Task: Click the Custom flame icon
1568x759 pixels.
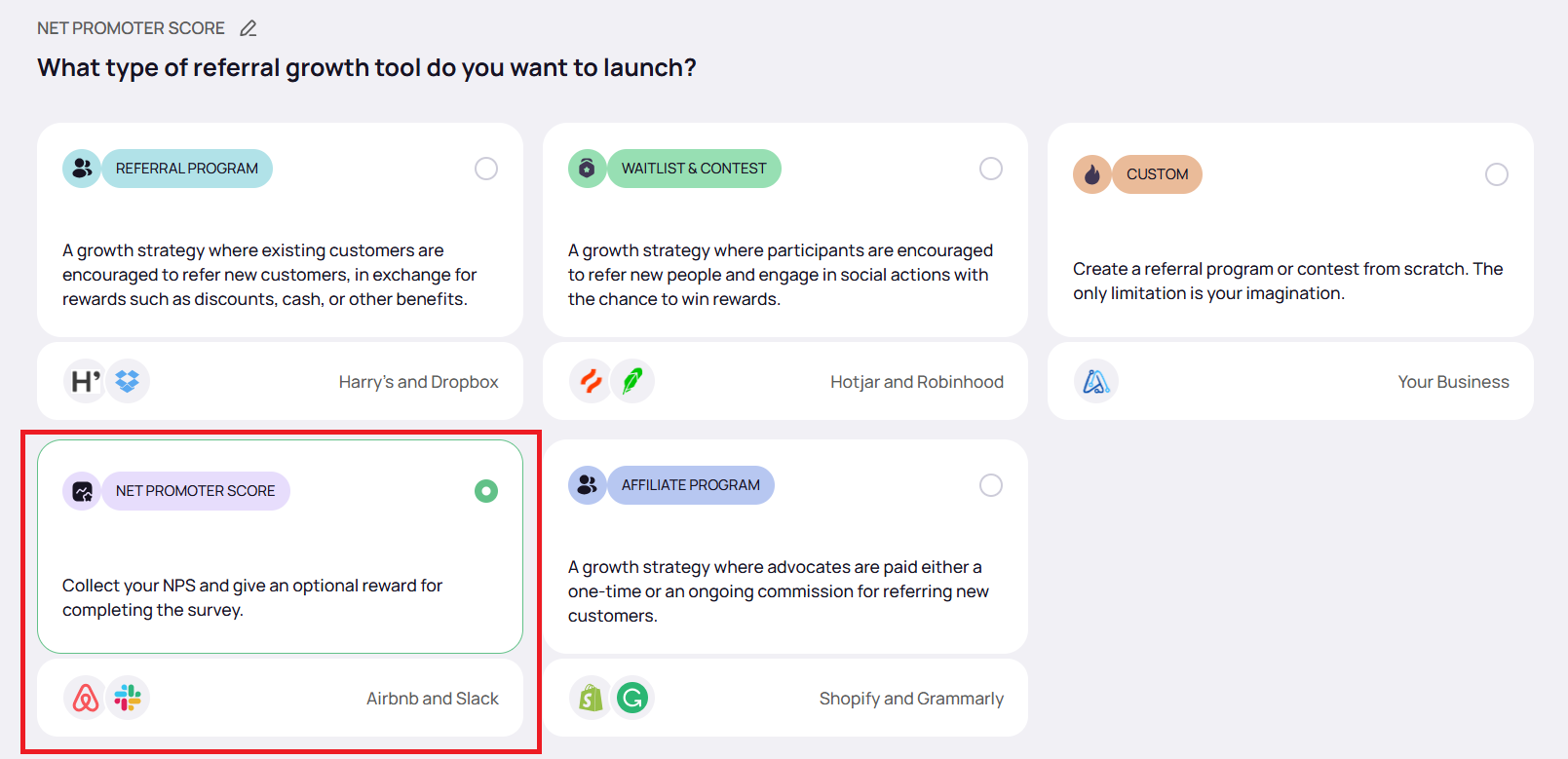Action: coord(1091,174)
